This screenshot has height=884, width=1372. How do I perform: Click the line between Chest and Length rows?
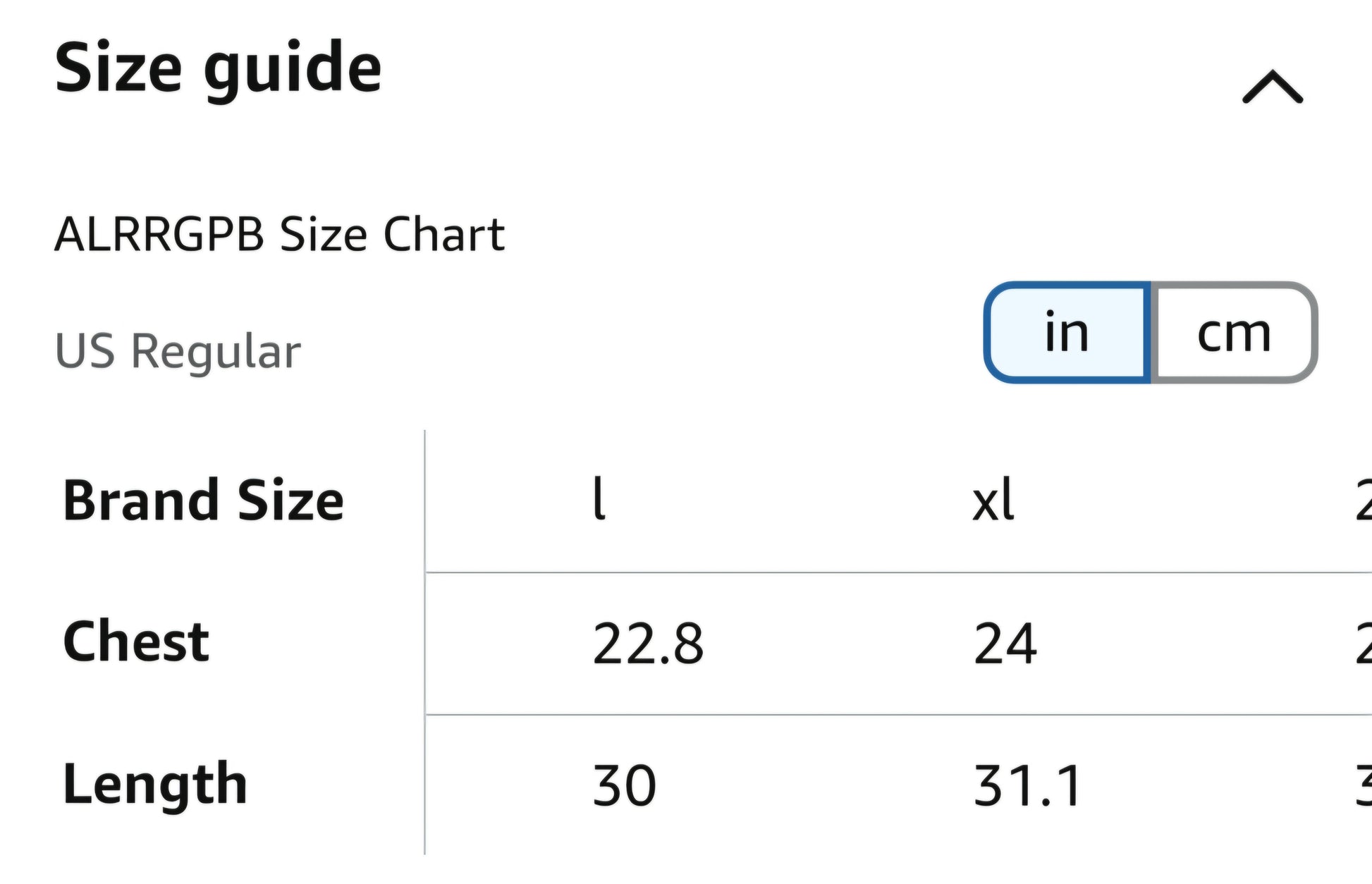tap(899, 715)
